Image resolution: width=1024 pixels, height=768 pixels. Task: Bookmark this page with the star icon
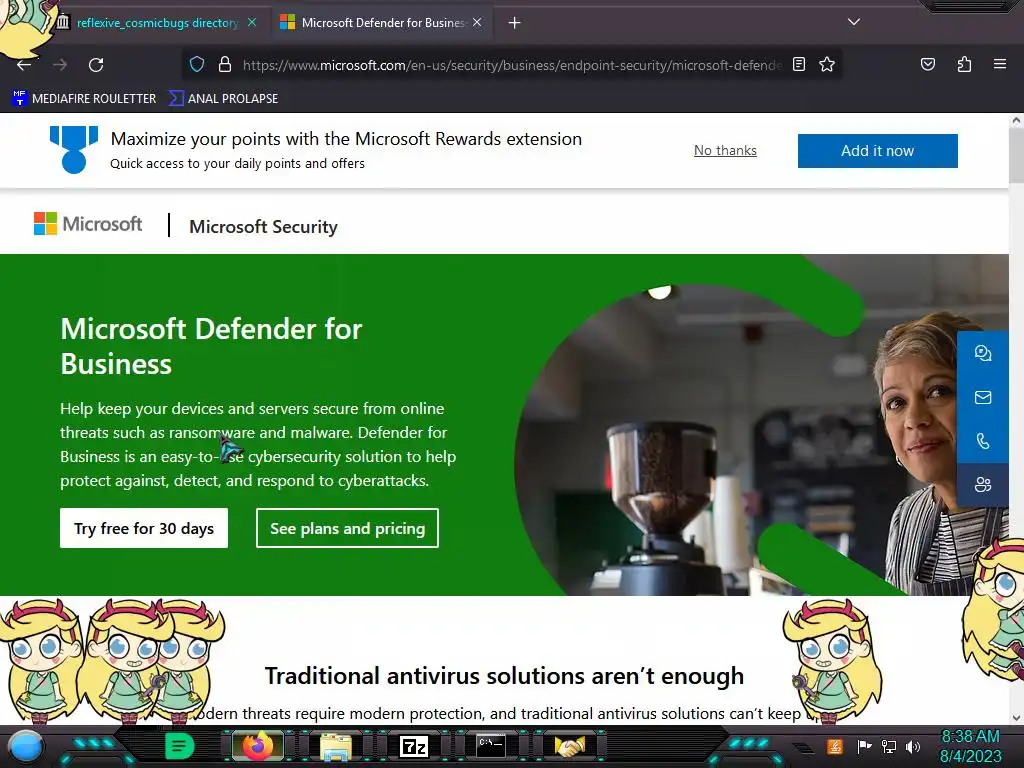click(827, 64)
